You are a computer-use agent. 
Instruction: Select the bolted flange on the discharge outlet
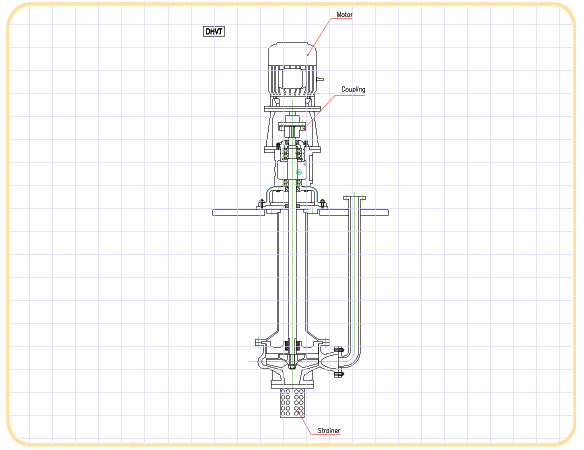pos(338,362)
